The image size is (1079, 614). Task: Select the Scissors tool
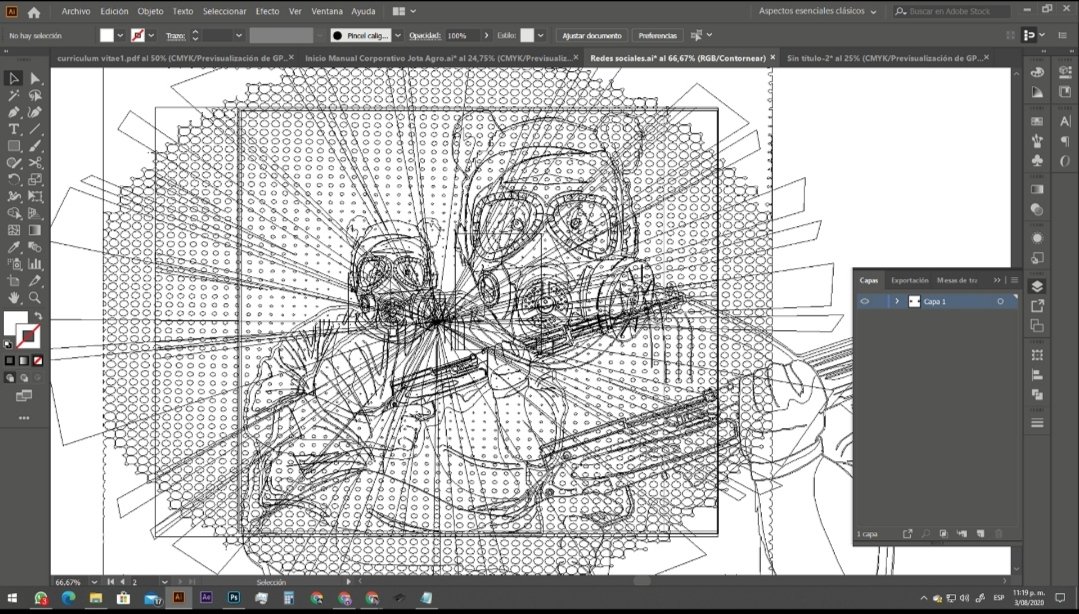pyautogui.click(x=35, y=163)
